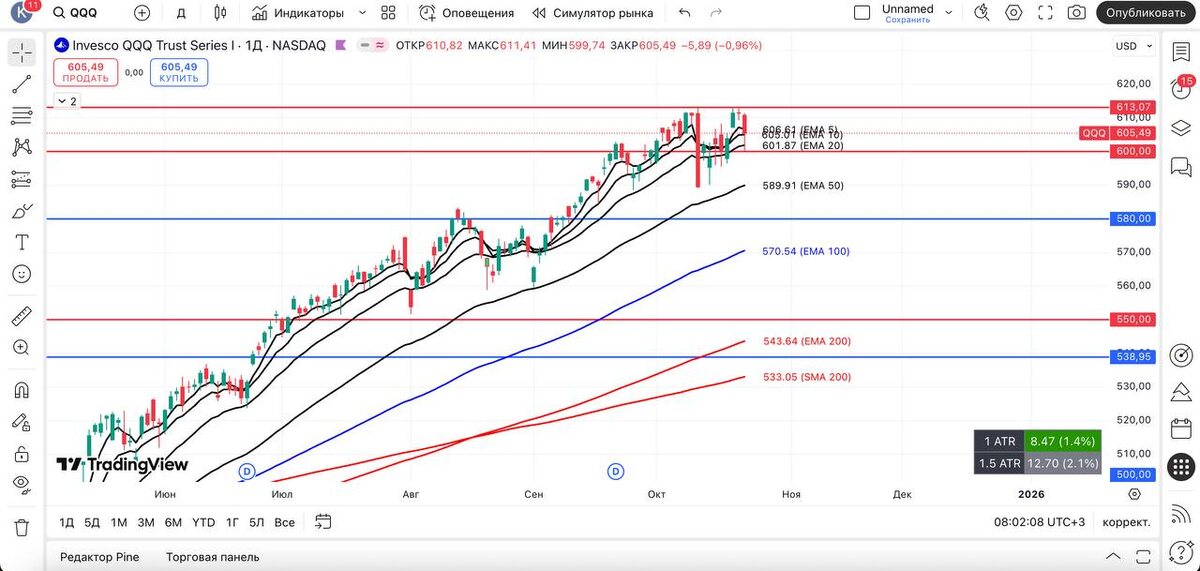Click the Сохранить layout link
The image size is (1200, 571).
click(x=907, y=20)
